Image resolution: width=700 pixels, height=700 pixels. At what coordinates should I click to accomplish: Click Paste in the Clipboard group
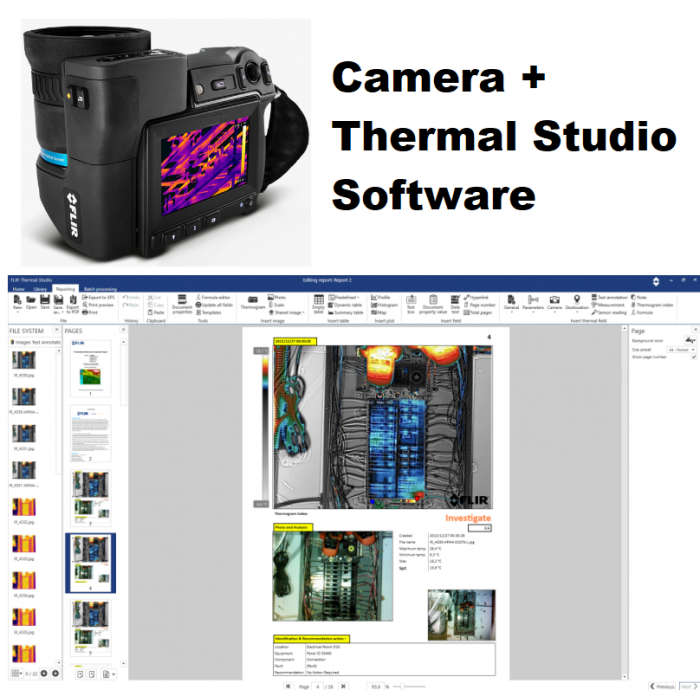tap(156, 312)
